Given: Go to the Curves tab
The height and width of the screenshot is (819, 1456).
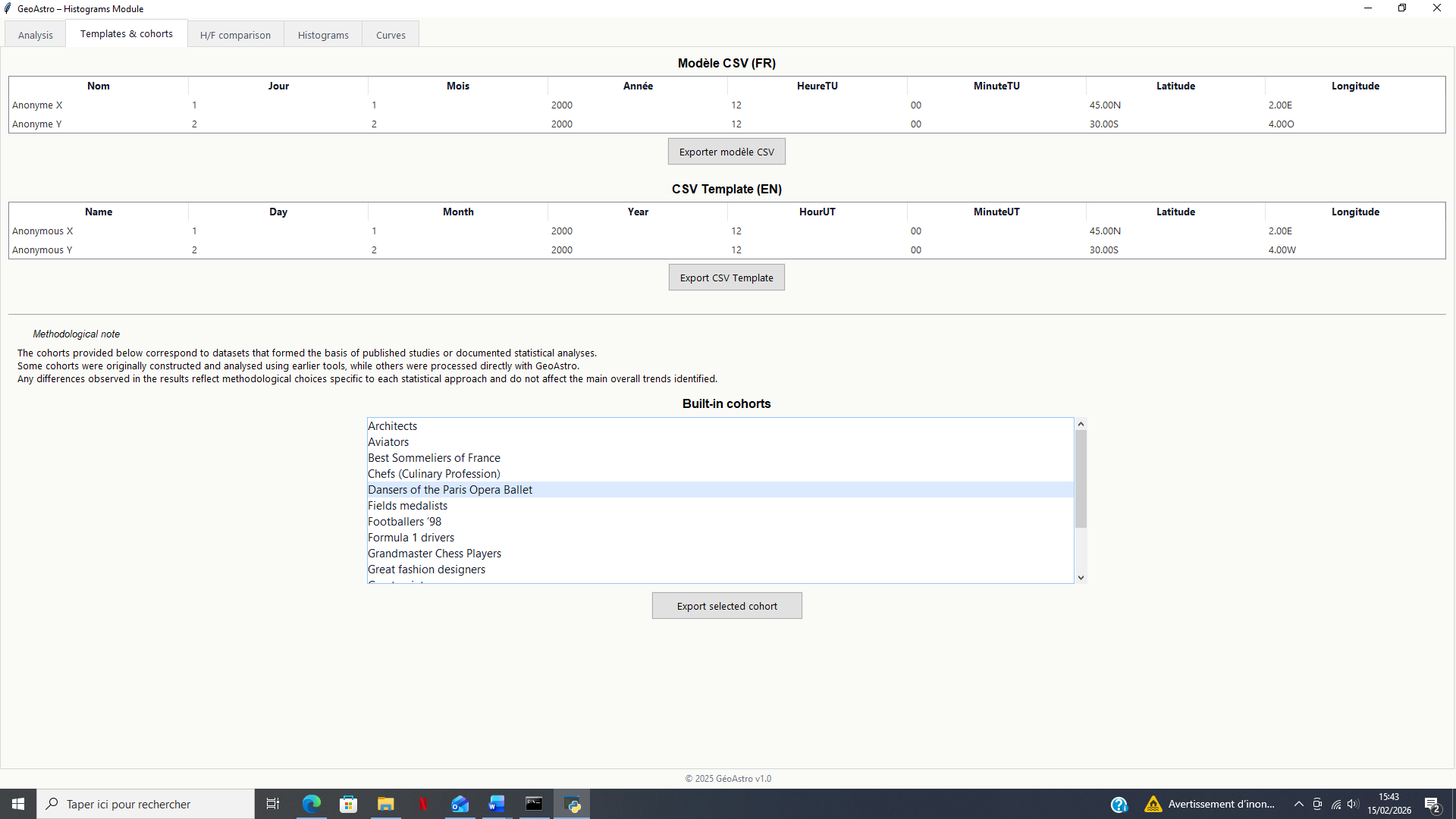Looking at the screenshot, I should tap(391, 35).
